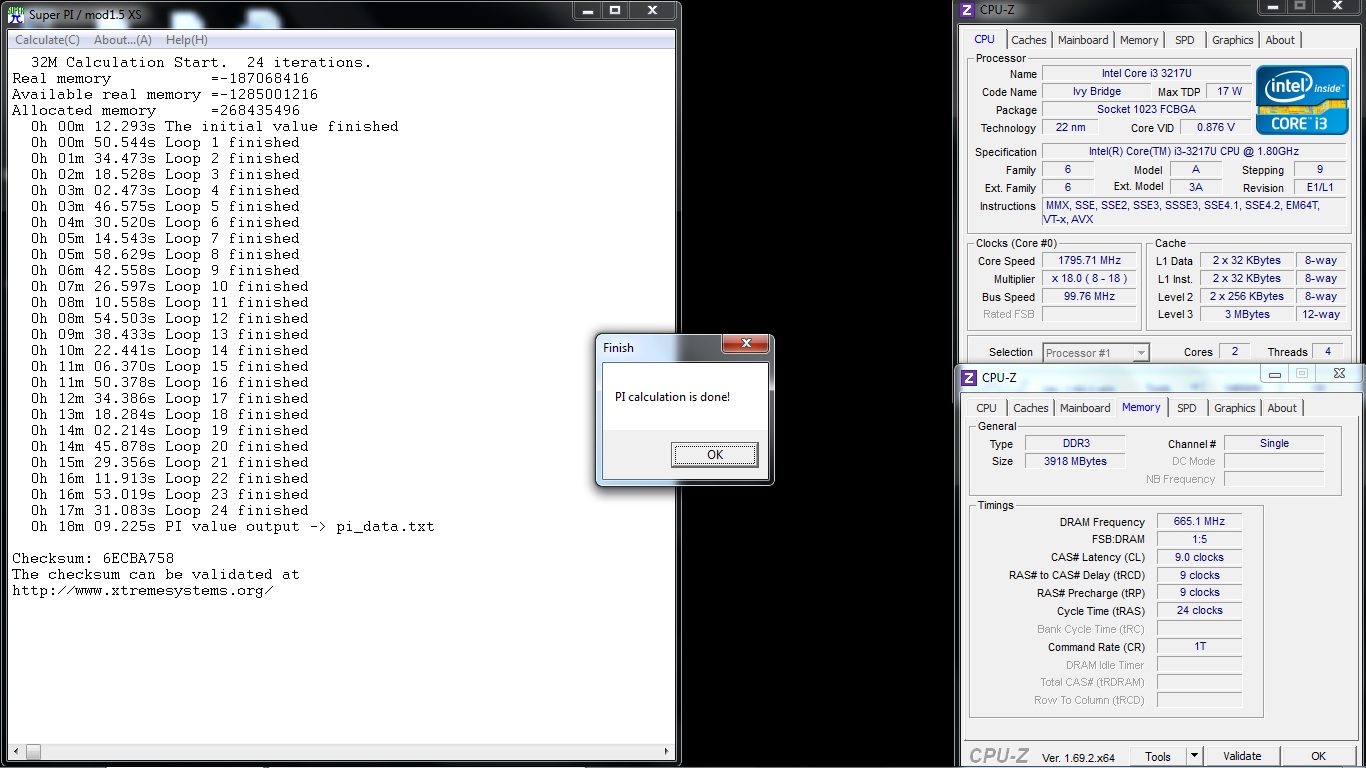Close the Finish dialog with X
1366x768 pixels.
[746, 345]
